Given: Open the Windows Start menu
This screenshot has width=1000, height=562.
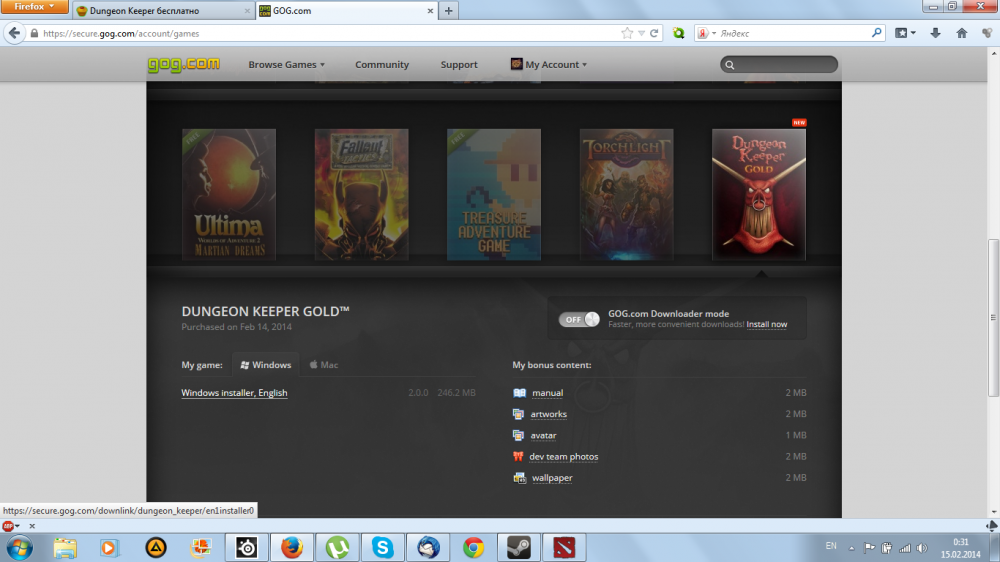Looking at the screenshot, I should tap(20, 547).
